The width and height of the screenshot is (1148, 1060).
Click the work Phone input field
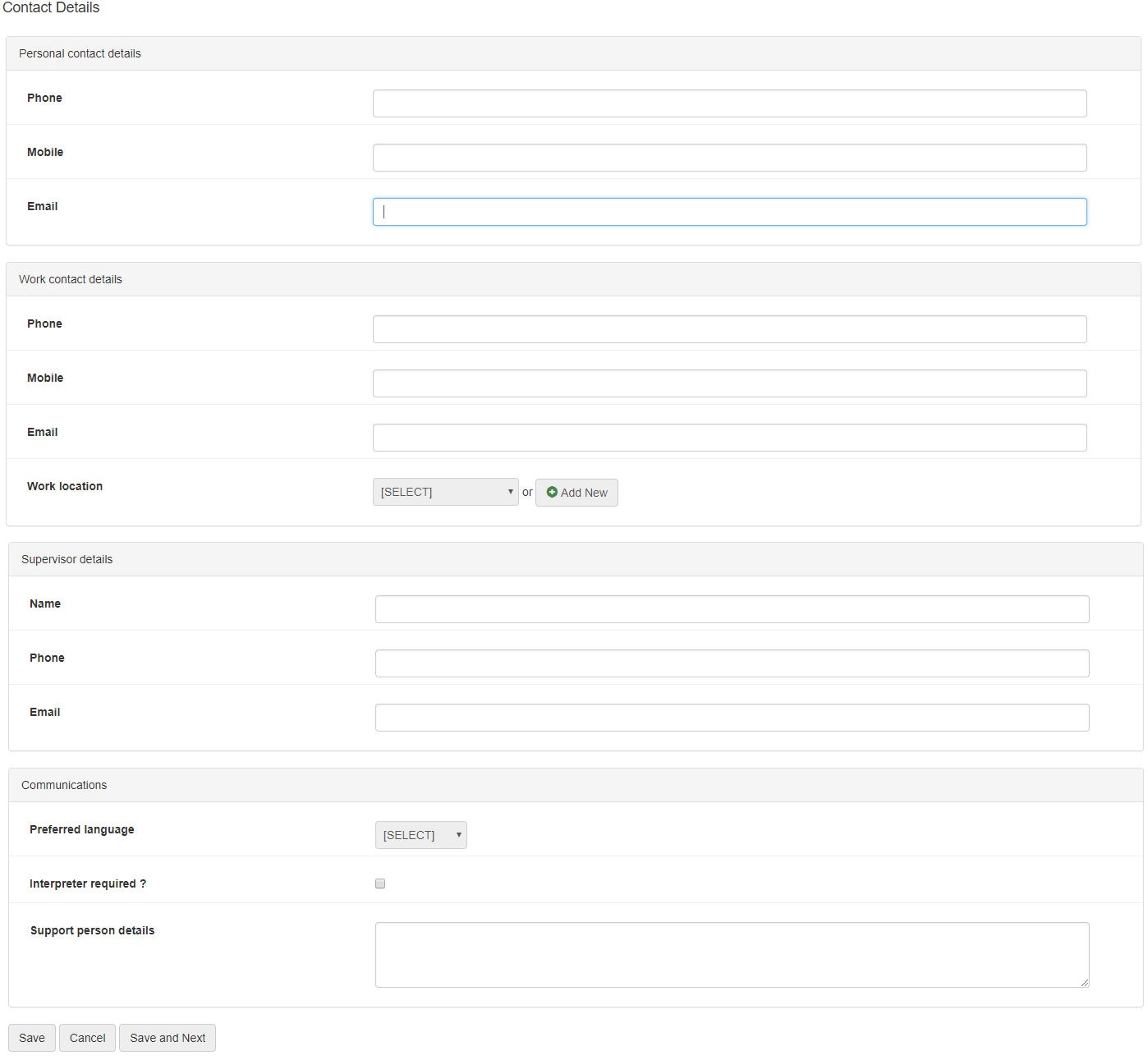pos(729,329)
